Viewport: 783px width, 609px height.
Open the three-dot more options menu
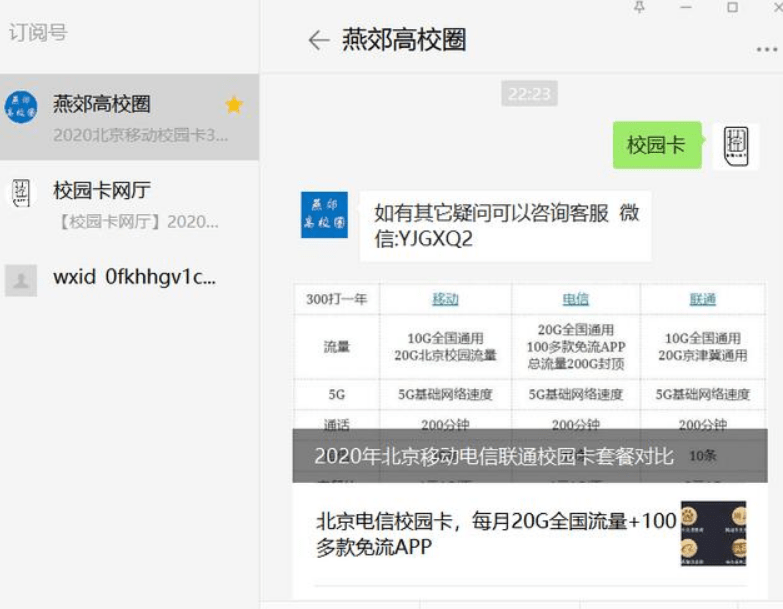766,49
